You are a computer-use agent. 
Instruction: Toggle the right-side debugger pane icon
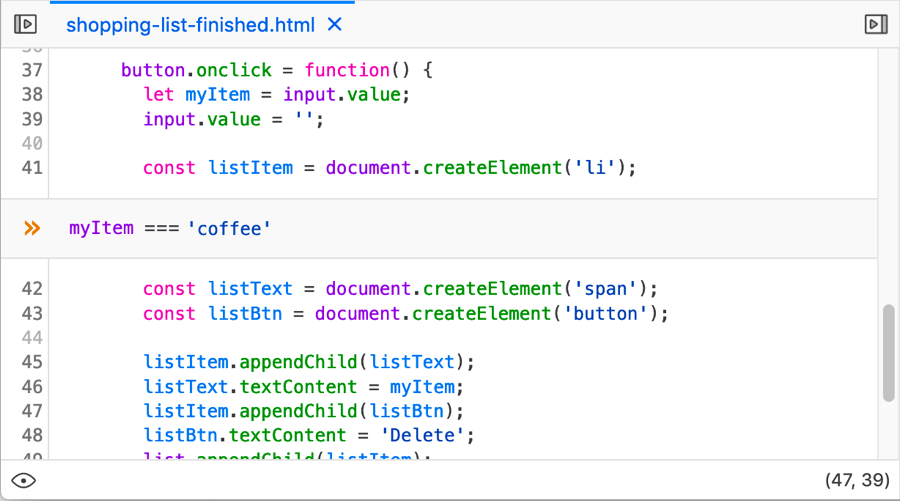875,24
